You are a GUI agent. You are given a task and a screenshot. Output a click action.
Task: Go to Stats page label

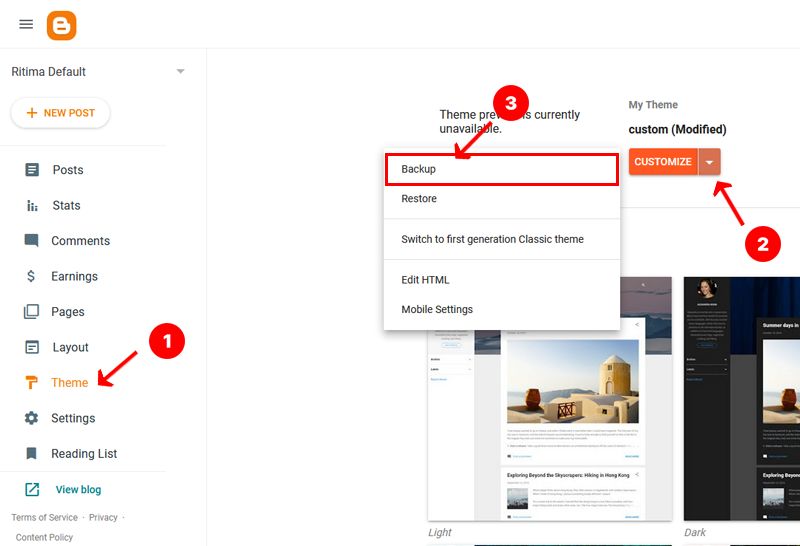66,206
